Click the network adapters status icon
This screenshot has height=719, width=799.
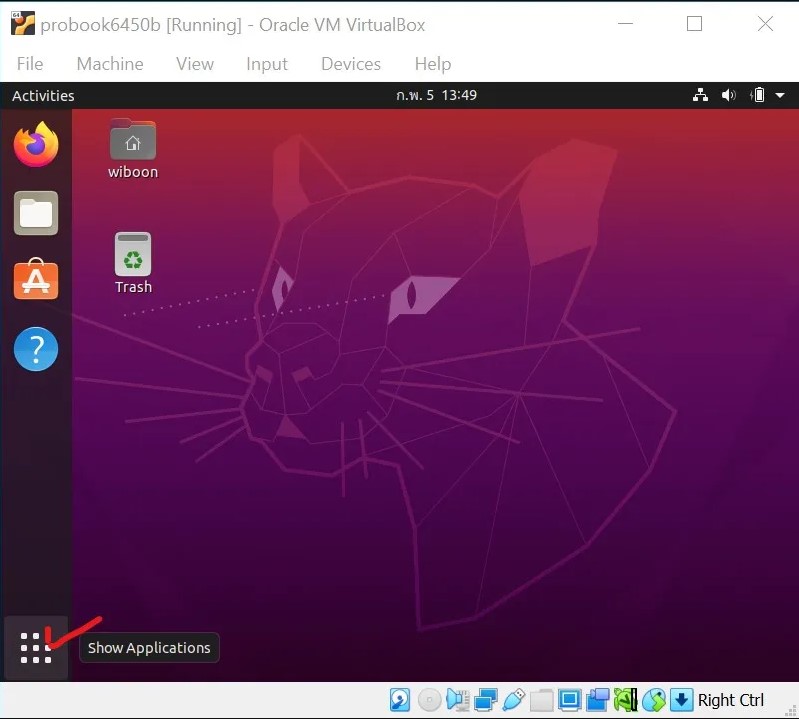pyautogui.click(x=486, y=700)
